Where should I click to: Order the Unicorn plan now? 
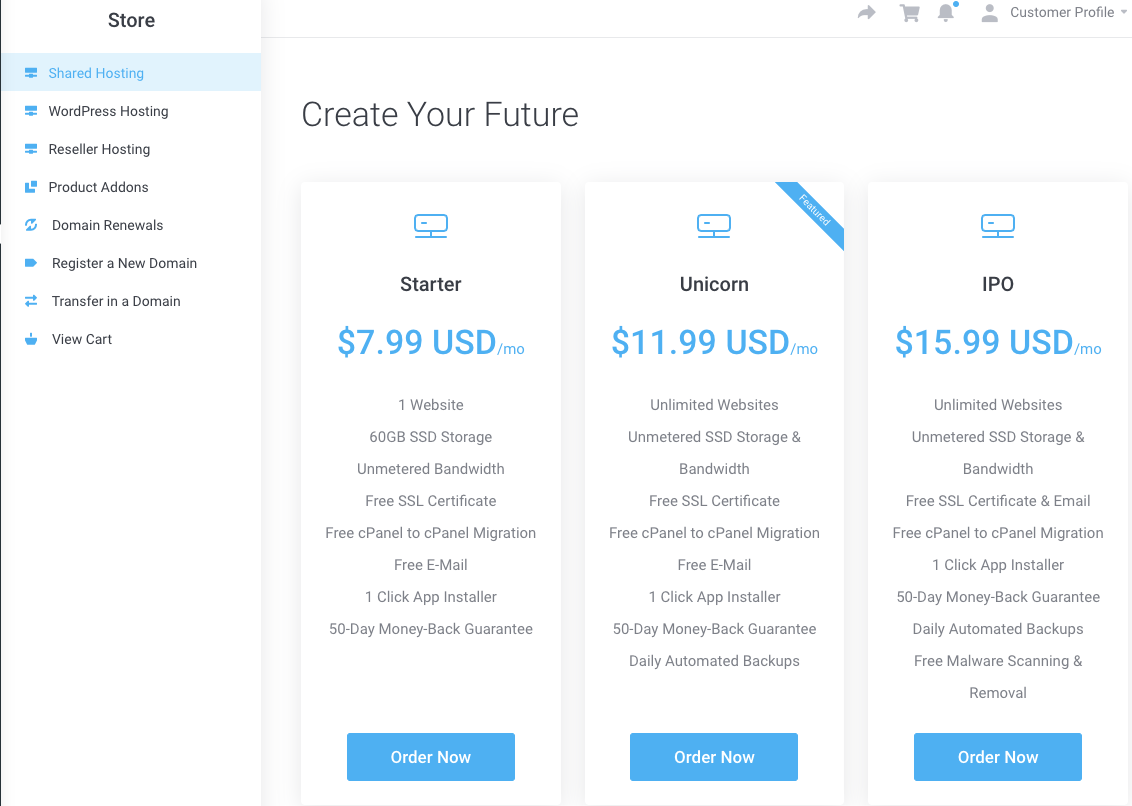[x=714, y=757]
